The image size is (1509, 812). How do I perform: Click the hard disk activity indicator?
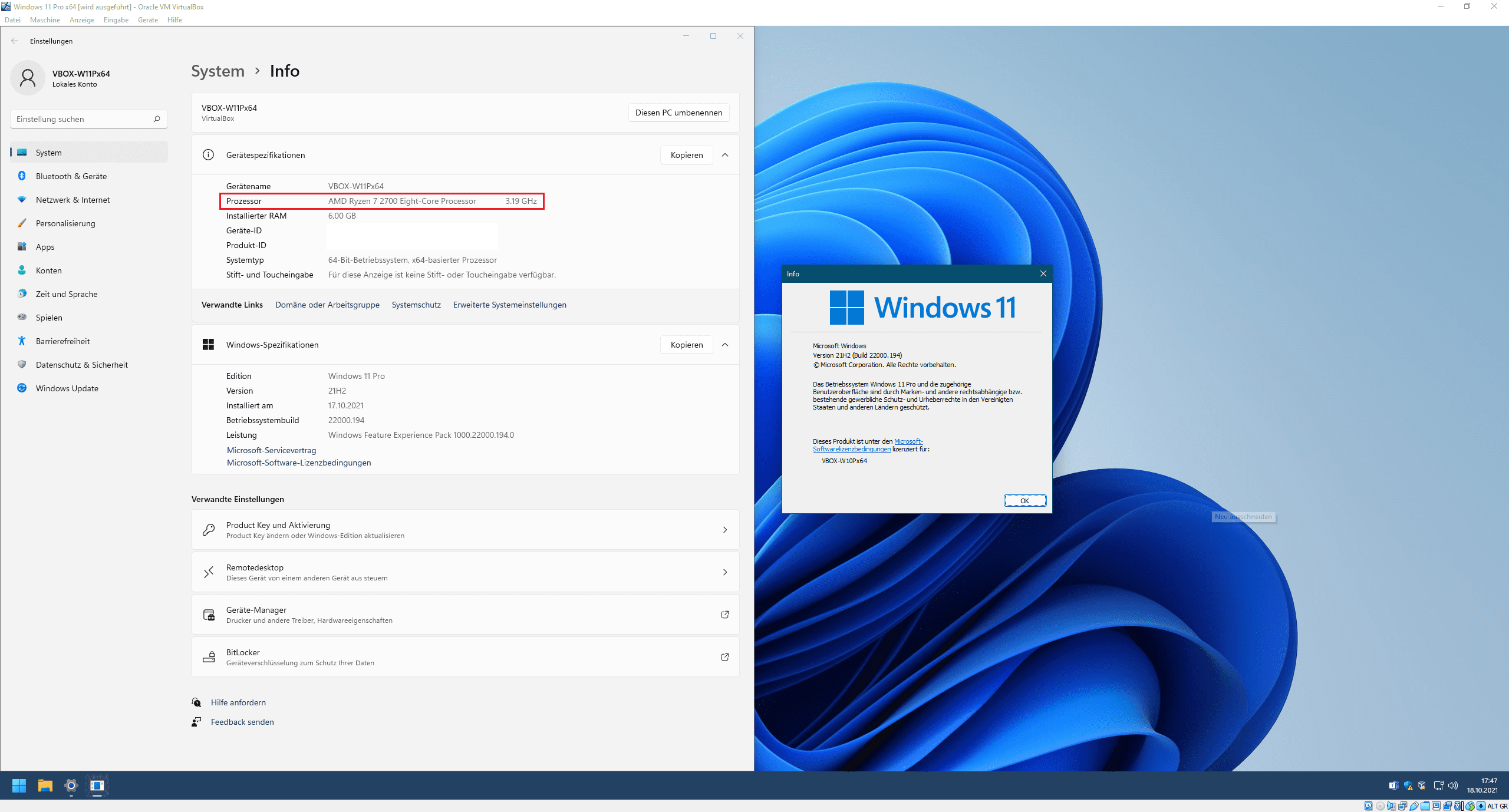point(1368,806)
